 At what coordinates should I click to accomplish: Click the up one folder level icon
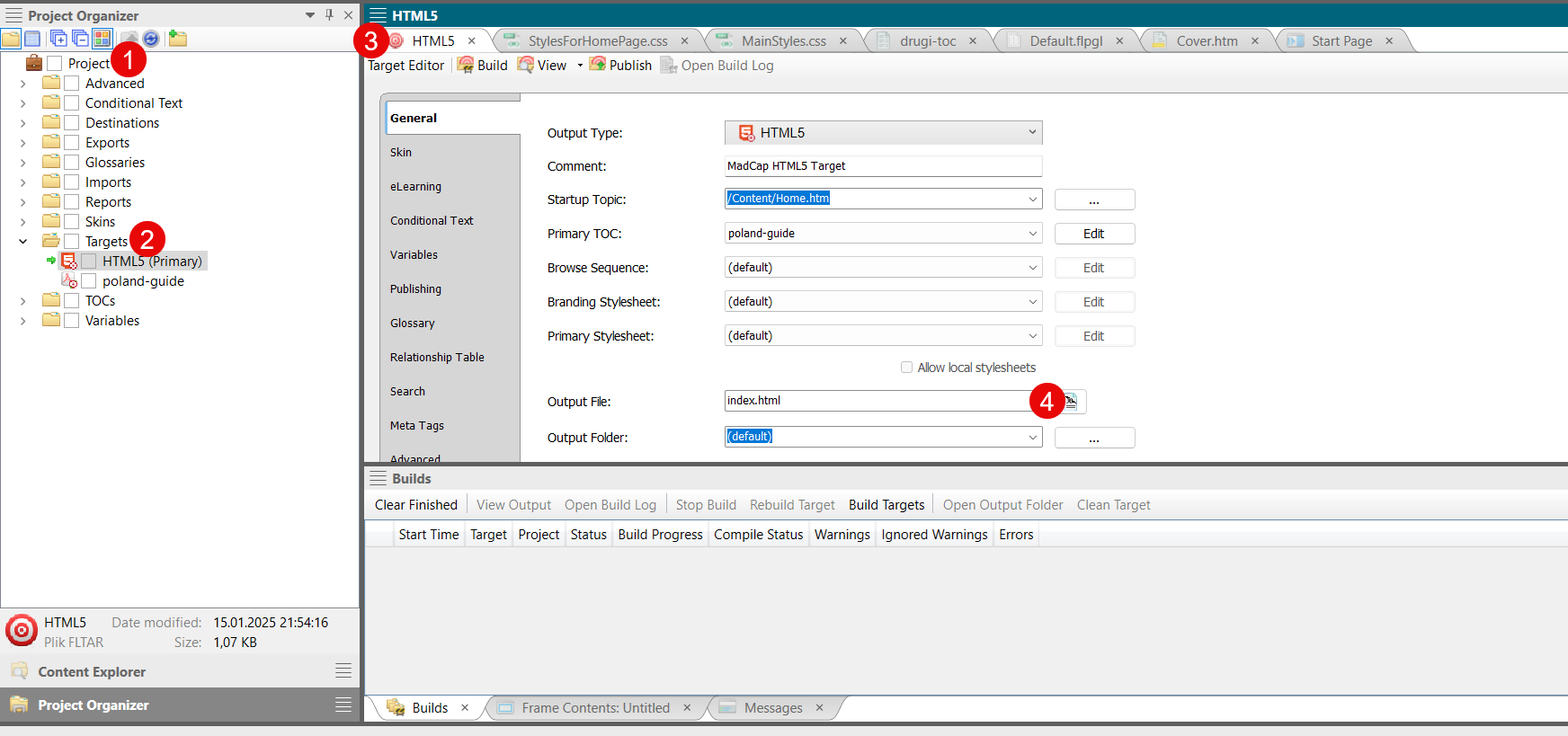click(129, 39)
